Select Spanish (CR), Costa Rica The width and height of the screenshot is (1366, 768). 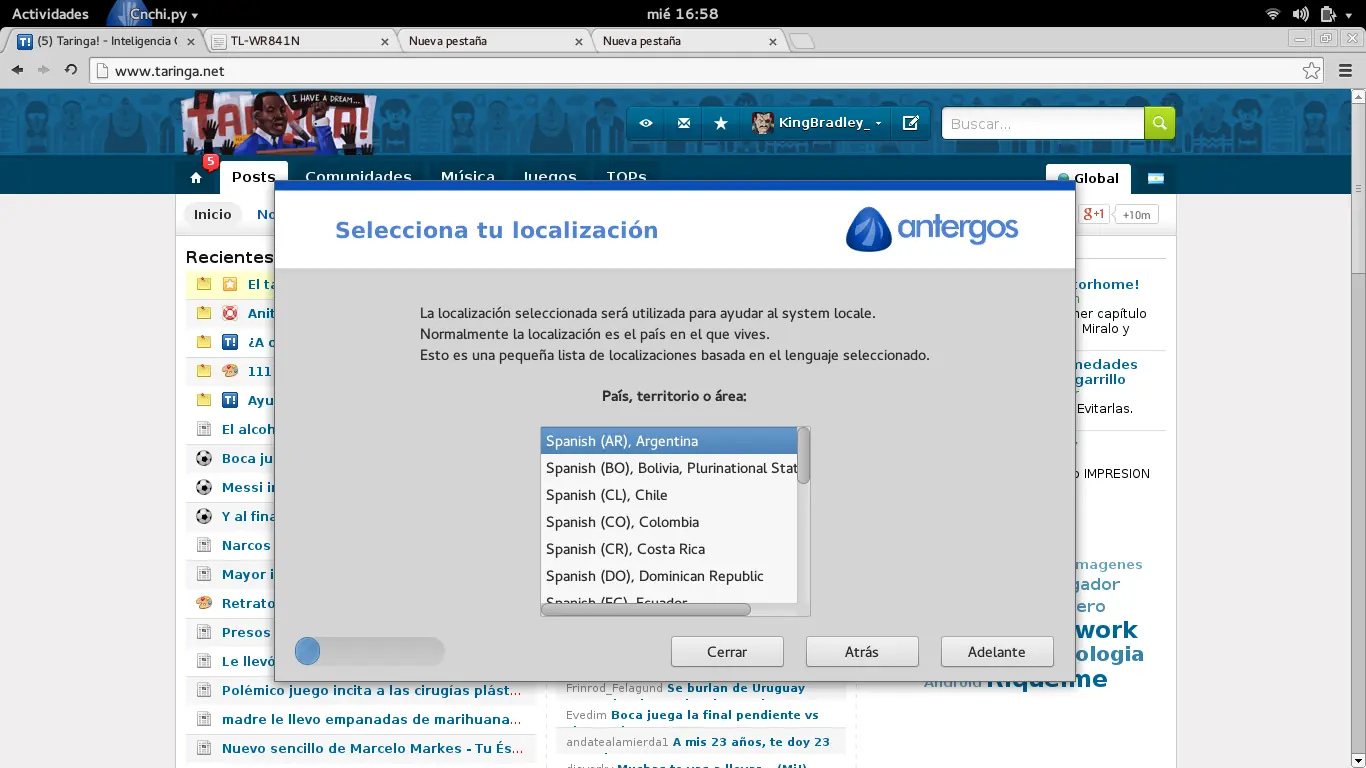(669, 549)
